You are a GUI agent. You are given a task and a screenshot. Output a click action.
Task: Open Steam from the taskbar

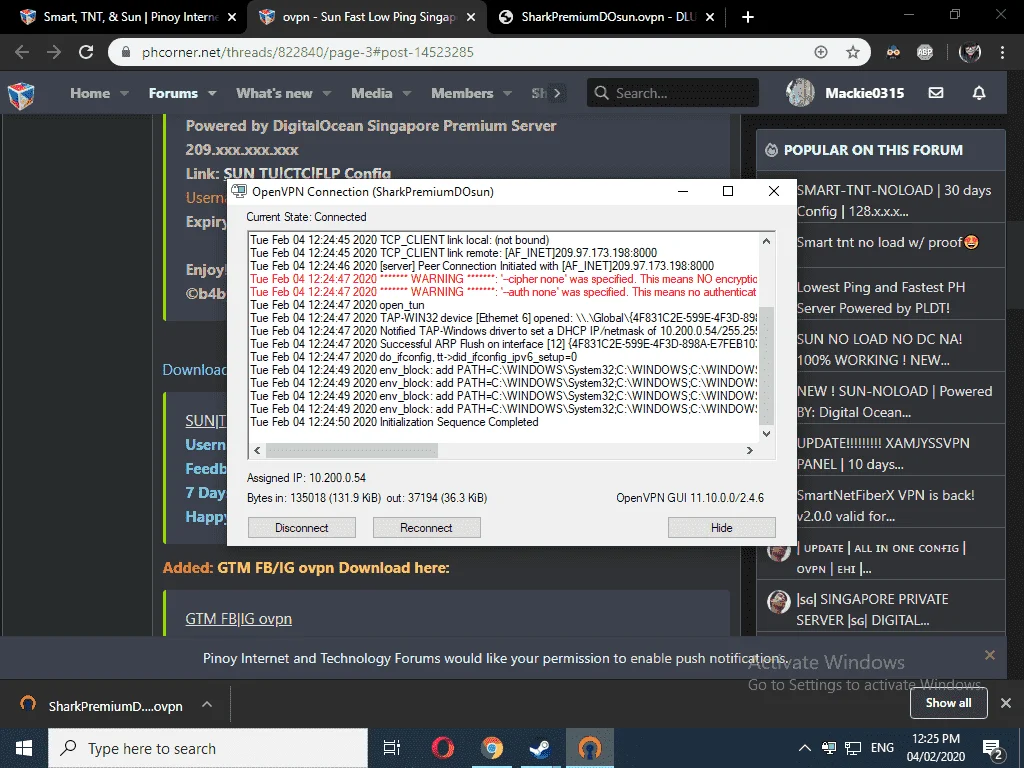(541, 748)
